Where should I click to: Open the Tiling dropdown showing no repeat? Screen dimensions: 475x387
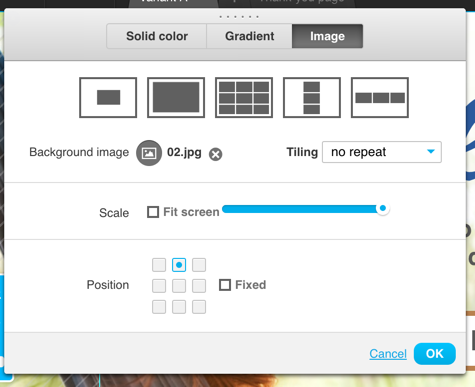[x=382, y=152]
